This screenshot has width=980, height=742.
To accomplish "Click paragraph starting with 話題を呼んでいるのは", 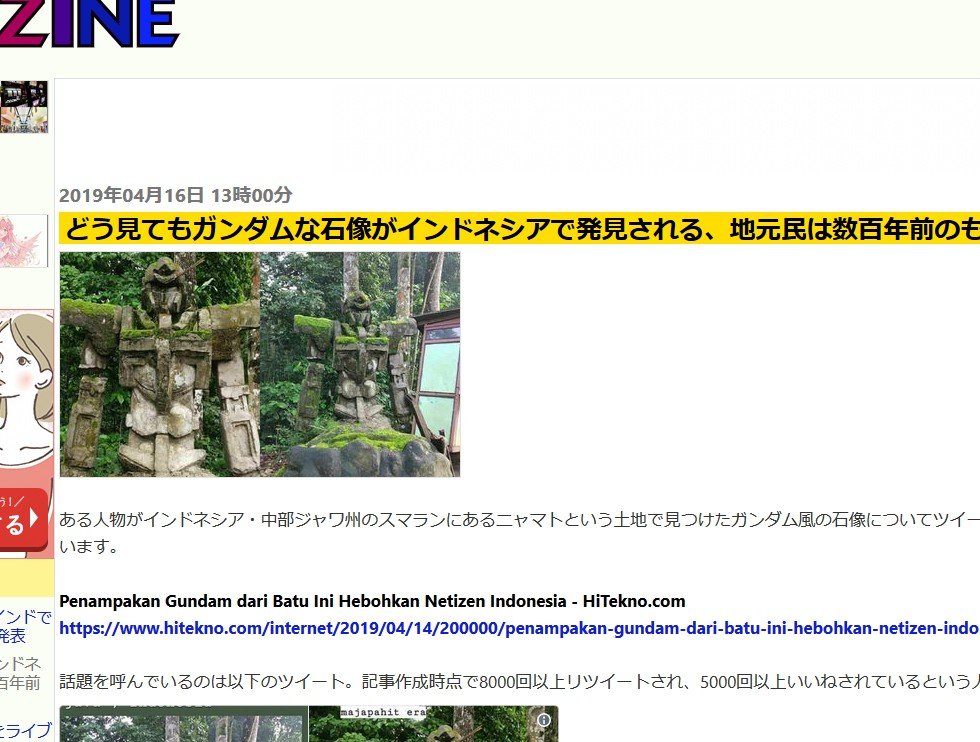I will click(x=519, y=681).
